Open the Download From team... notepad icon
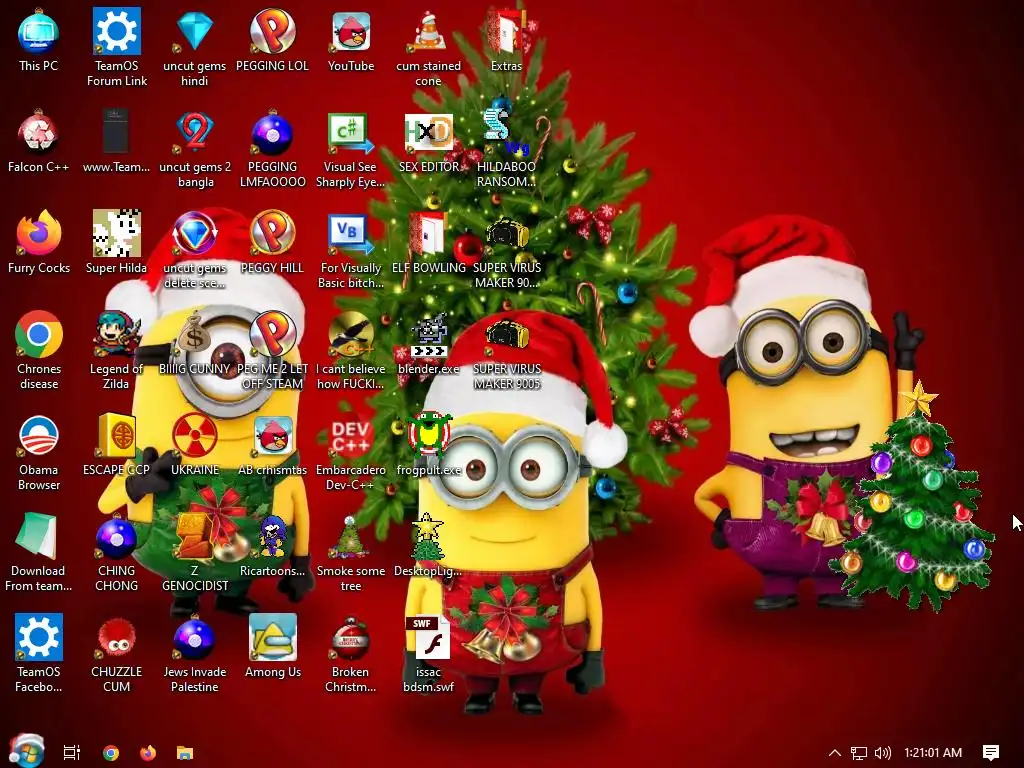 pos(38,552)
